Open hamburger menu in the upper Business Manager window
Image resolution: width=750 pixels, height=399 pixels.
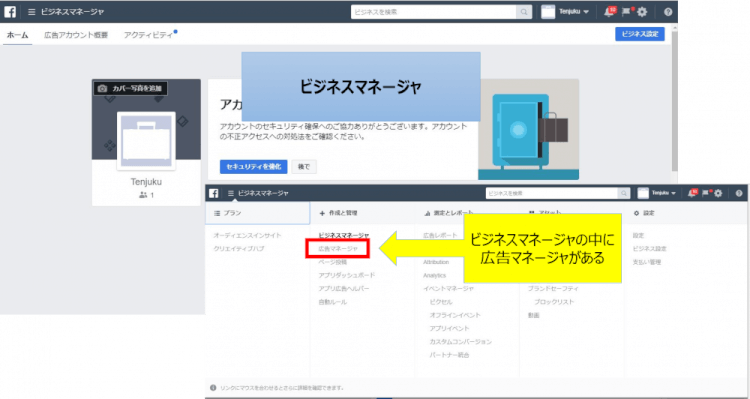[32, 12]
